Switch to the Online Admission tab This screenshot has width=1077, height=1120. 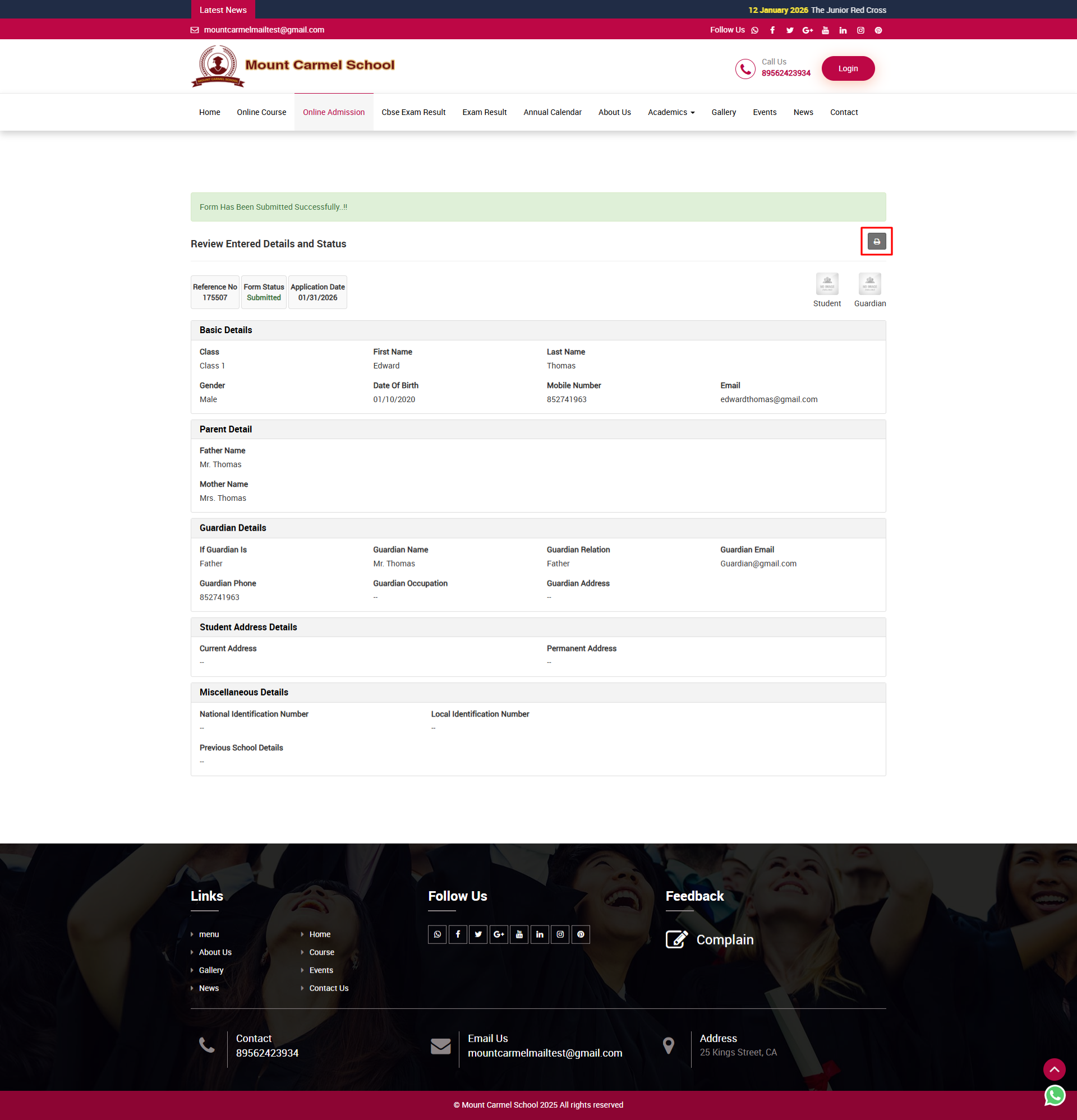coord(333,112)
